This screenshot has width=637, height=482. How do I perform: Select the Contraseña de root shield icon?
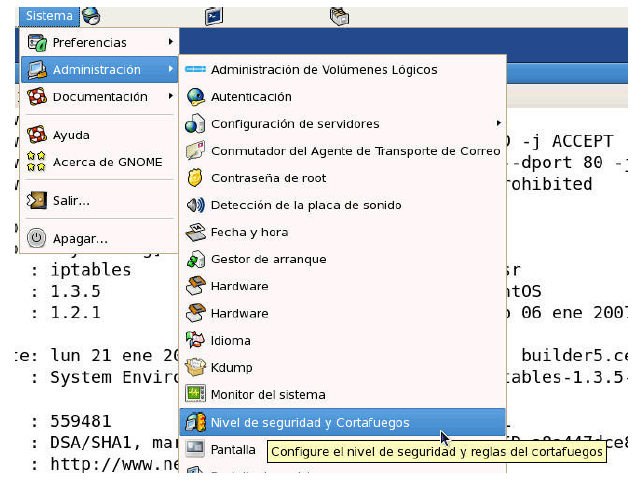point(195,178)
